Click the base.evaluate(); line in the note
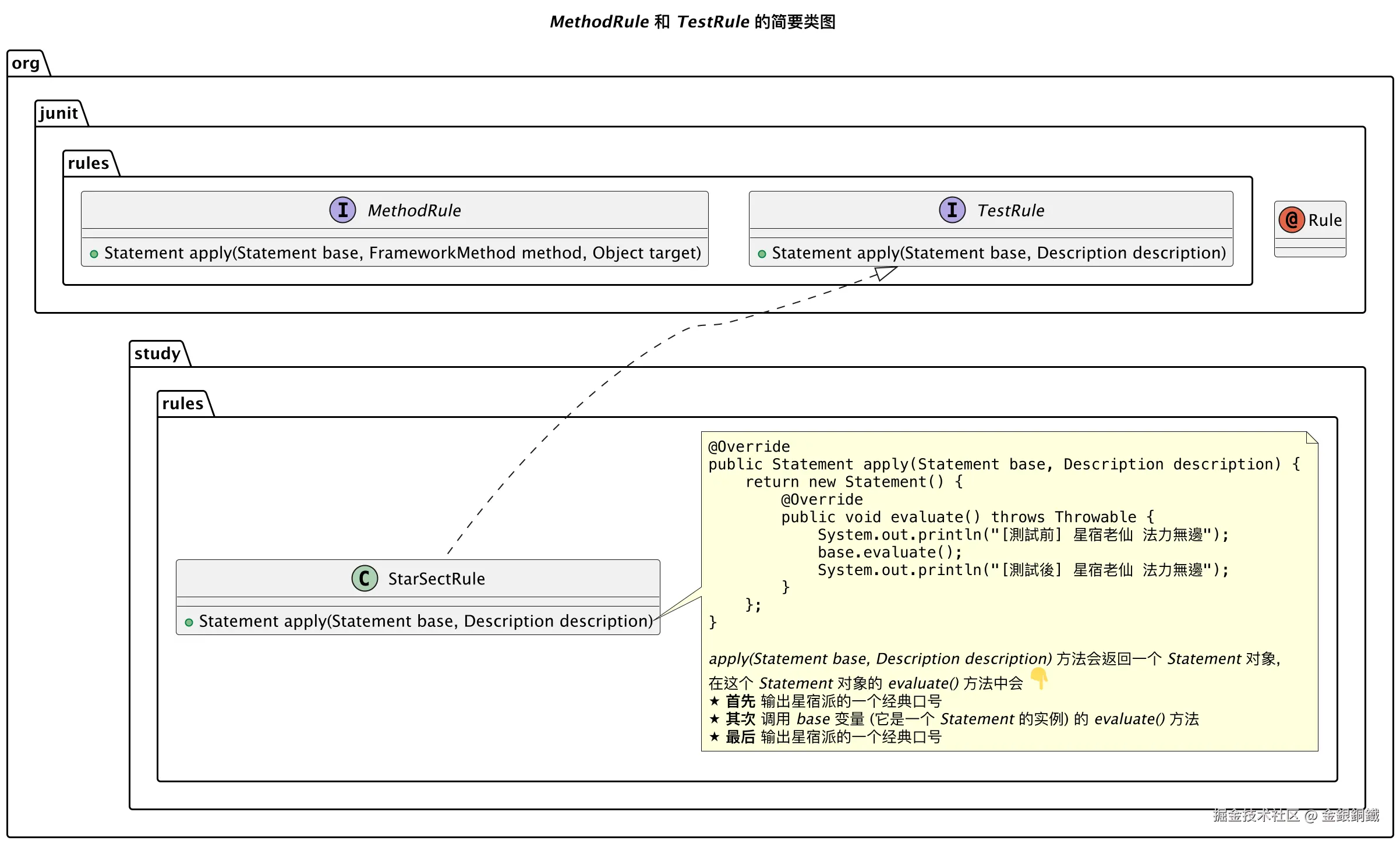The image size is (1400, 844). click(x=889, y=552)
